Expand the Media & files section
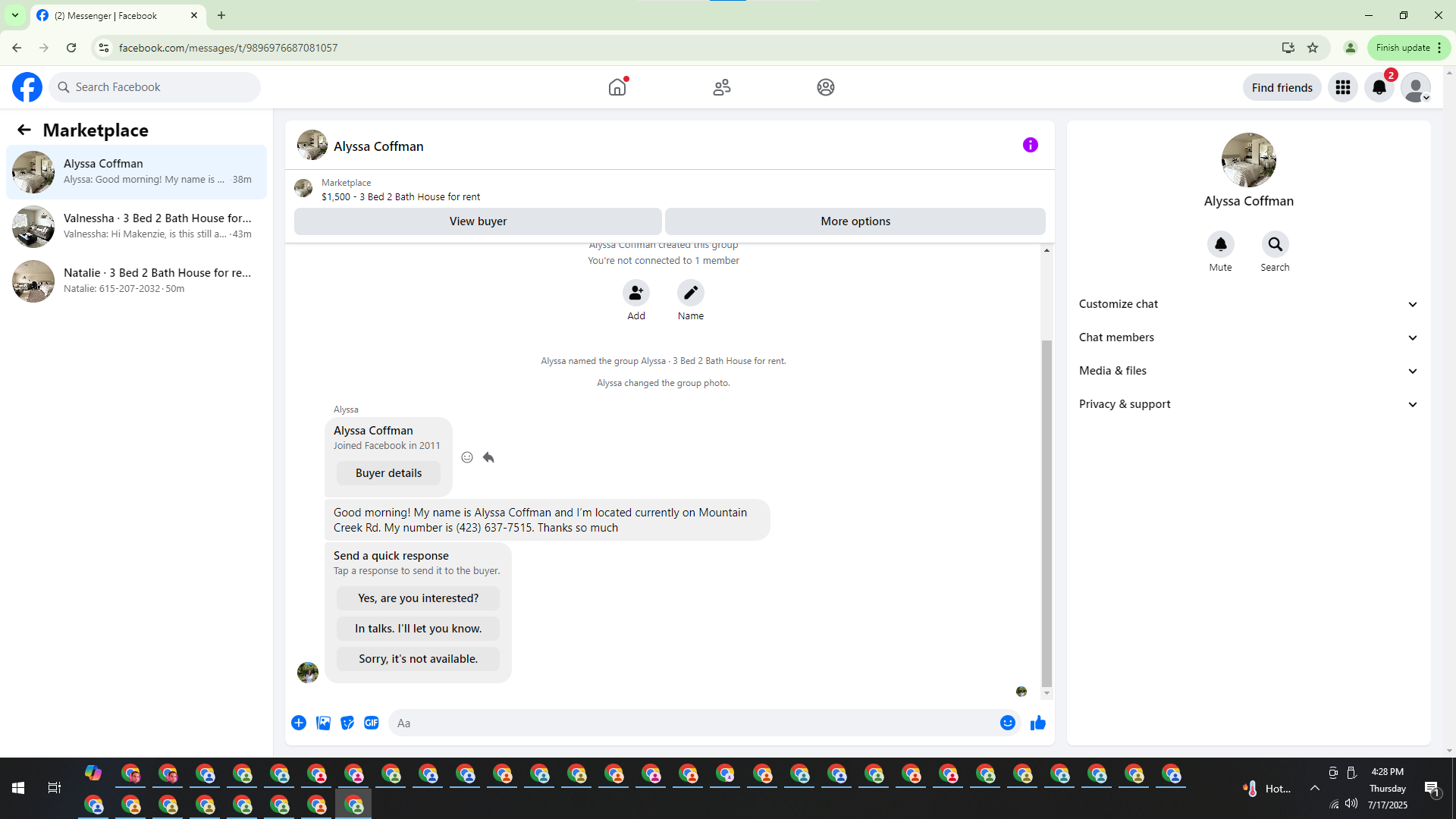Viewport: 1456px width, 819px height. 1248,371
